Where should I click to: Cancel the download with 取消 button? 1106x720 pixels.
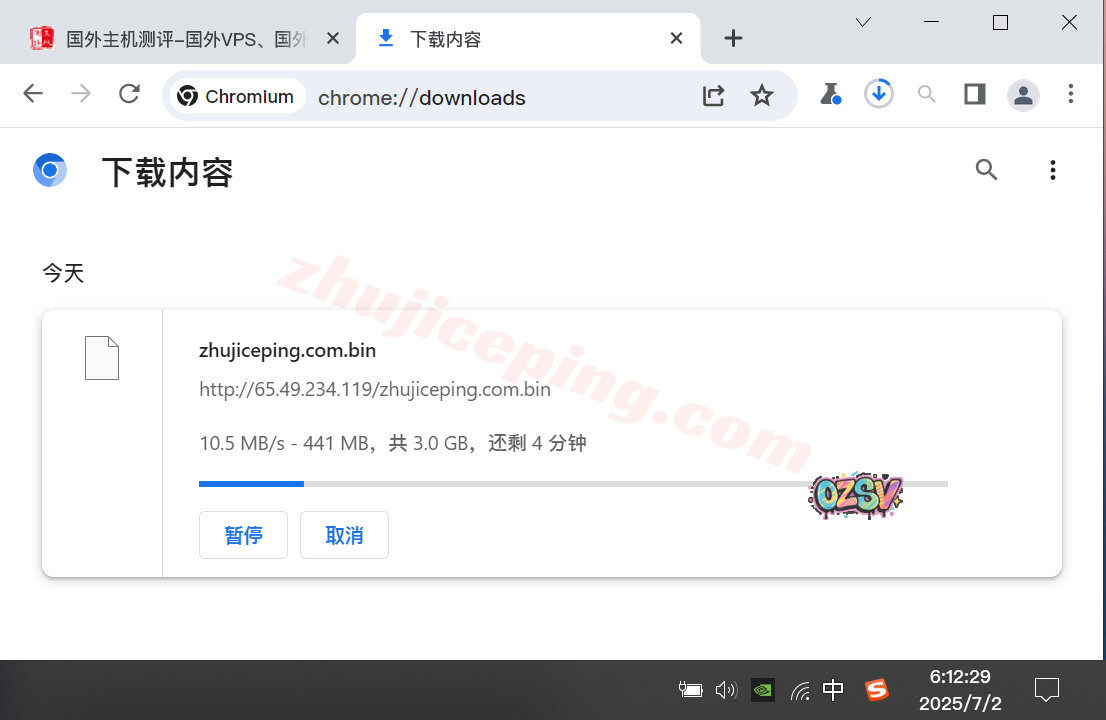point(344,535)
